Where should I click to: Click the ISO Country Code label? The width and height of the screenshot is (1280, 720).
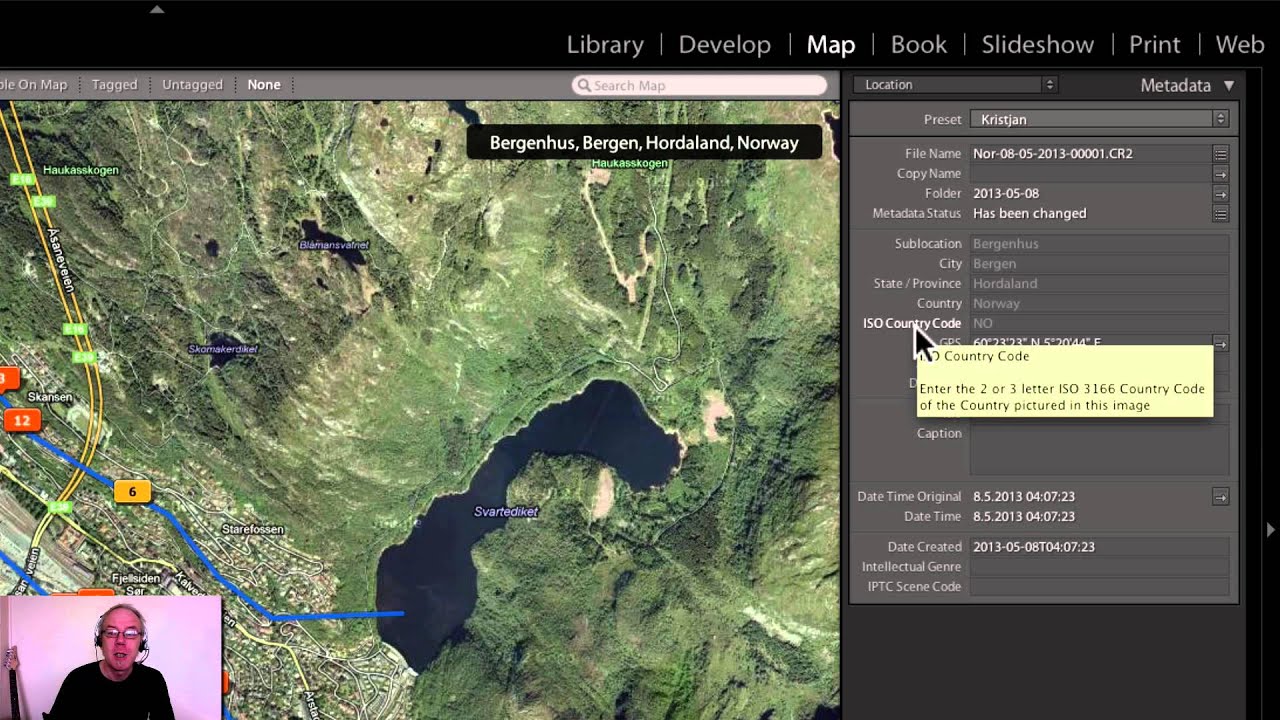[912, 324]
